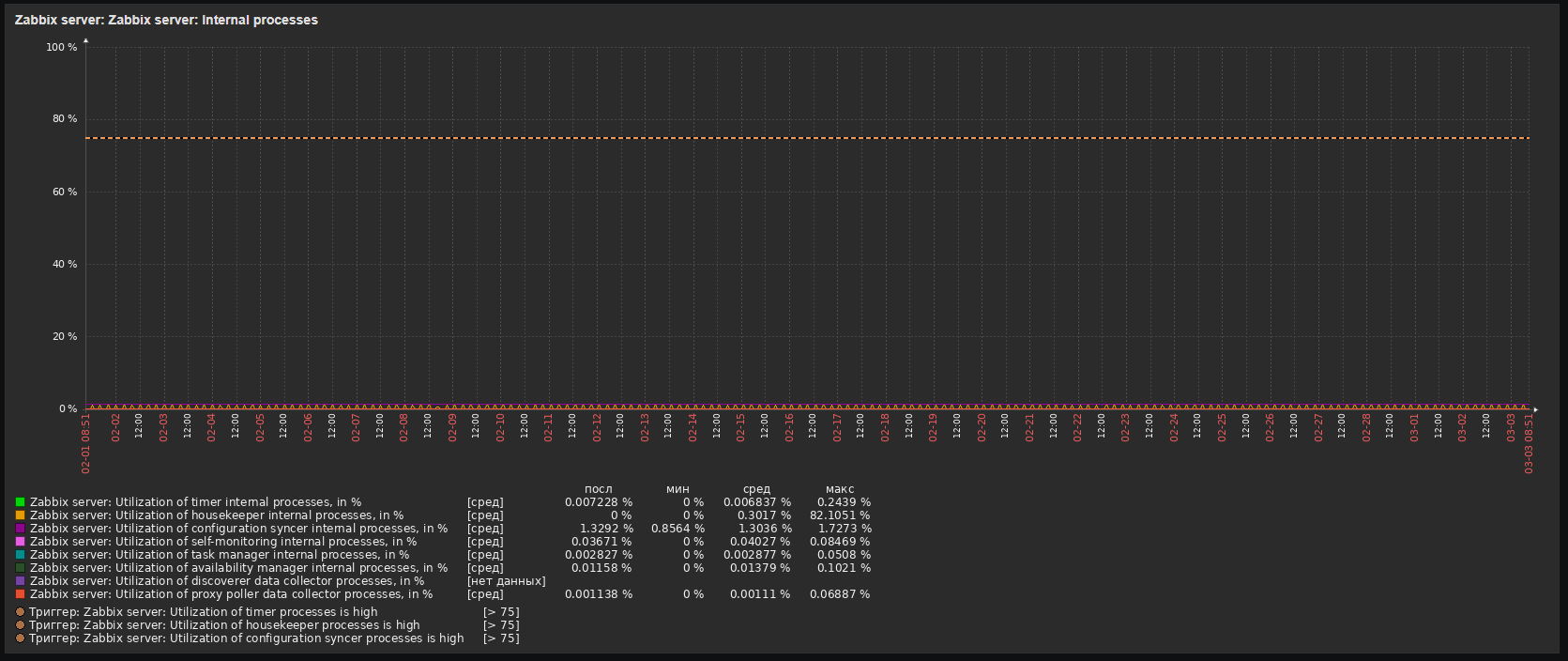Click the timer processes trigger dot icon
Viewport: 1568px width, 661px height.
click(20, 612)
